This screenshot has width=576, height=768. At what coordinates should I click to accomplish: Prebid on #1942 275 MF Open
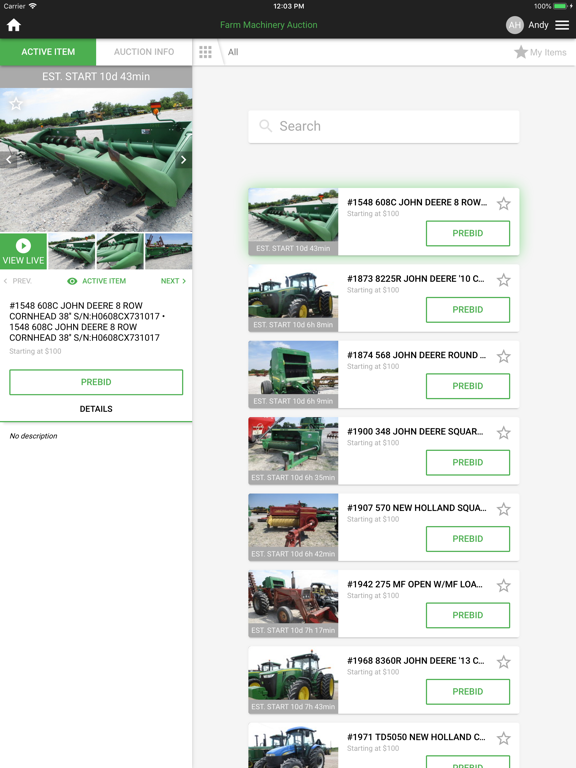468,615
